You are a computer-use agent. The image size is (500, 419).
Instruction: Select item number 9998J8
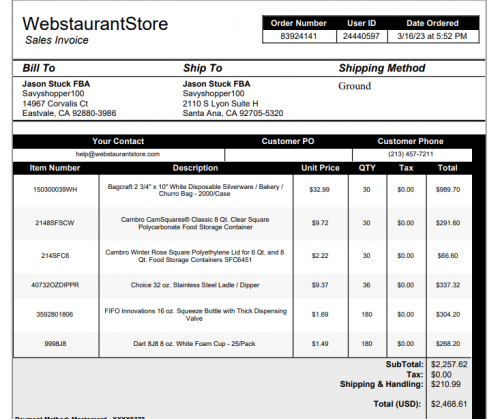tap(55, 344)
